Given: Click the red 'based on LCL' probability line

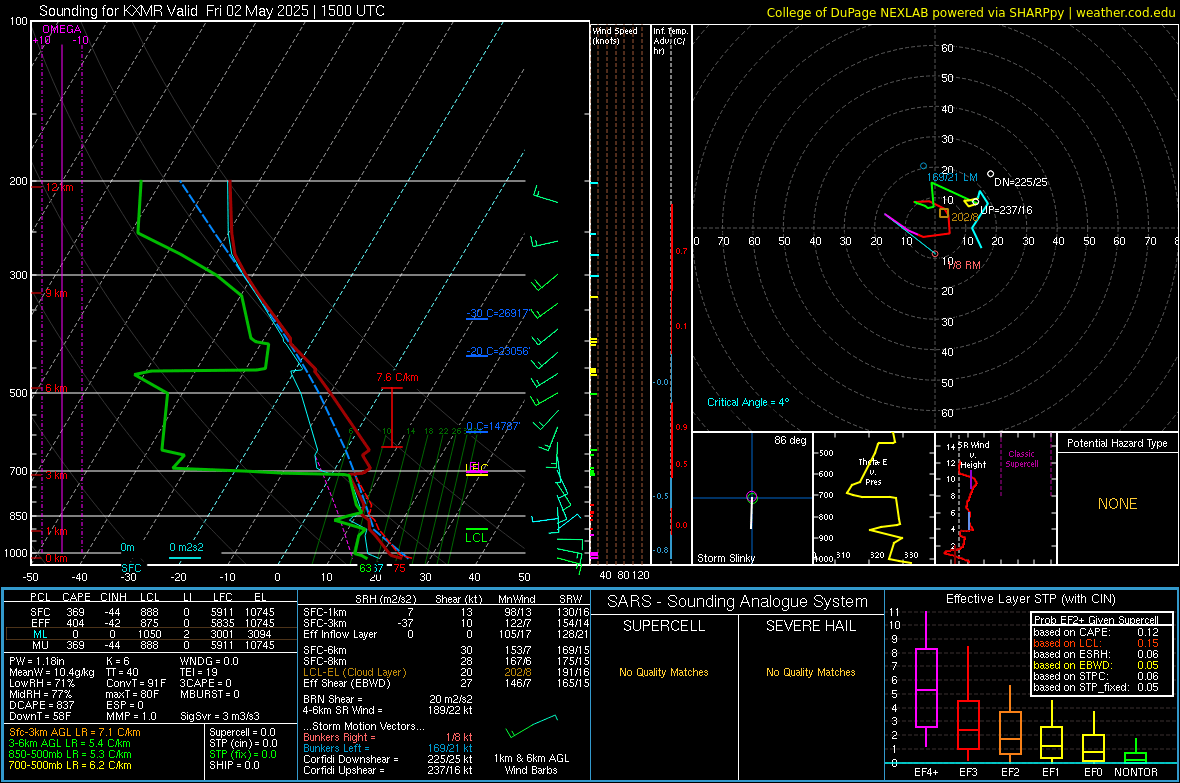Looking at the screenshot, I should [x=1096, y=643].
